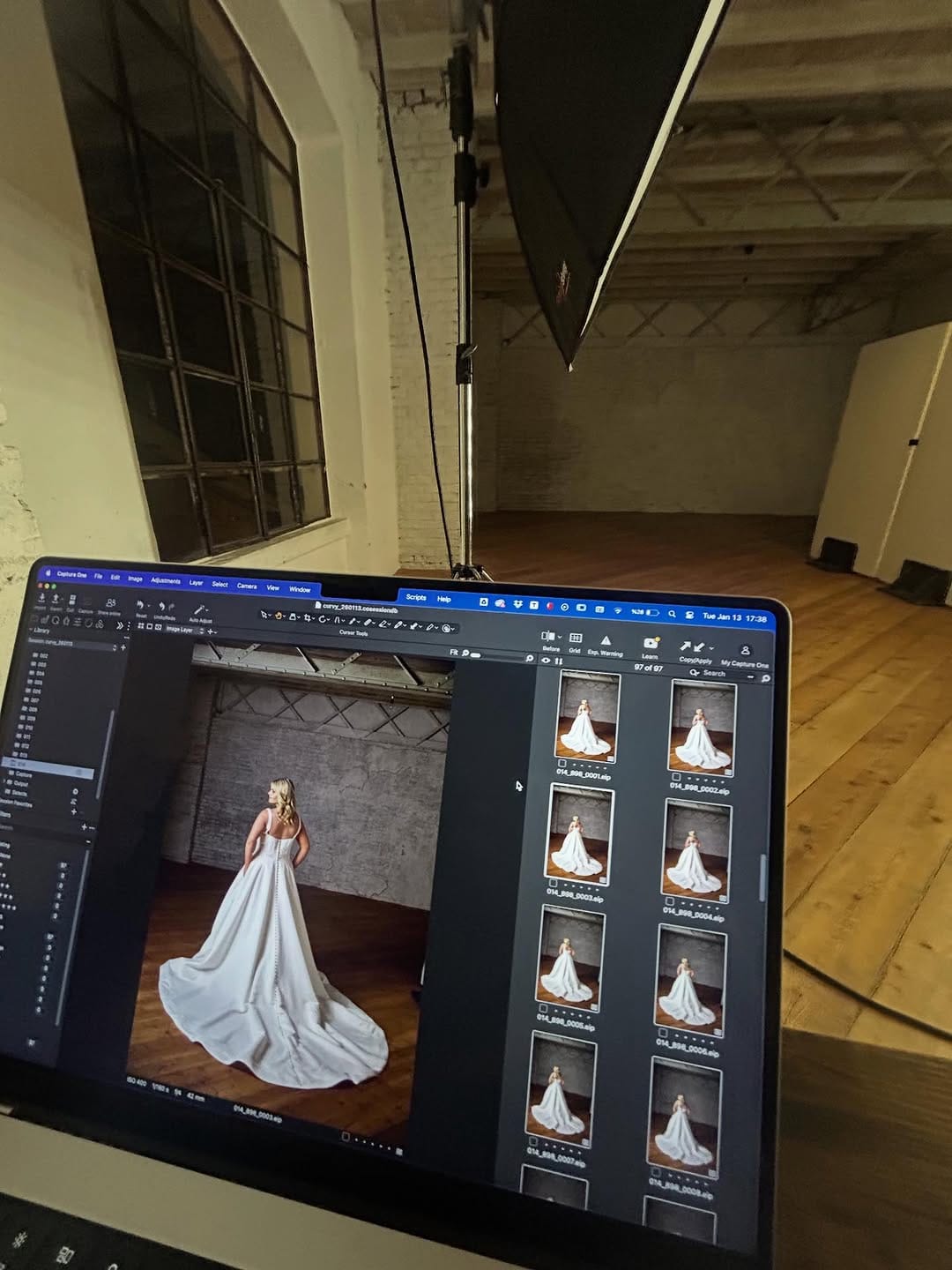
Task: Tick the checkbox under 014_898_0001.eip
Action: [562, 763]
